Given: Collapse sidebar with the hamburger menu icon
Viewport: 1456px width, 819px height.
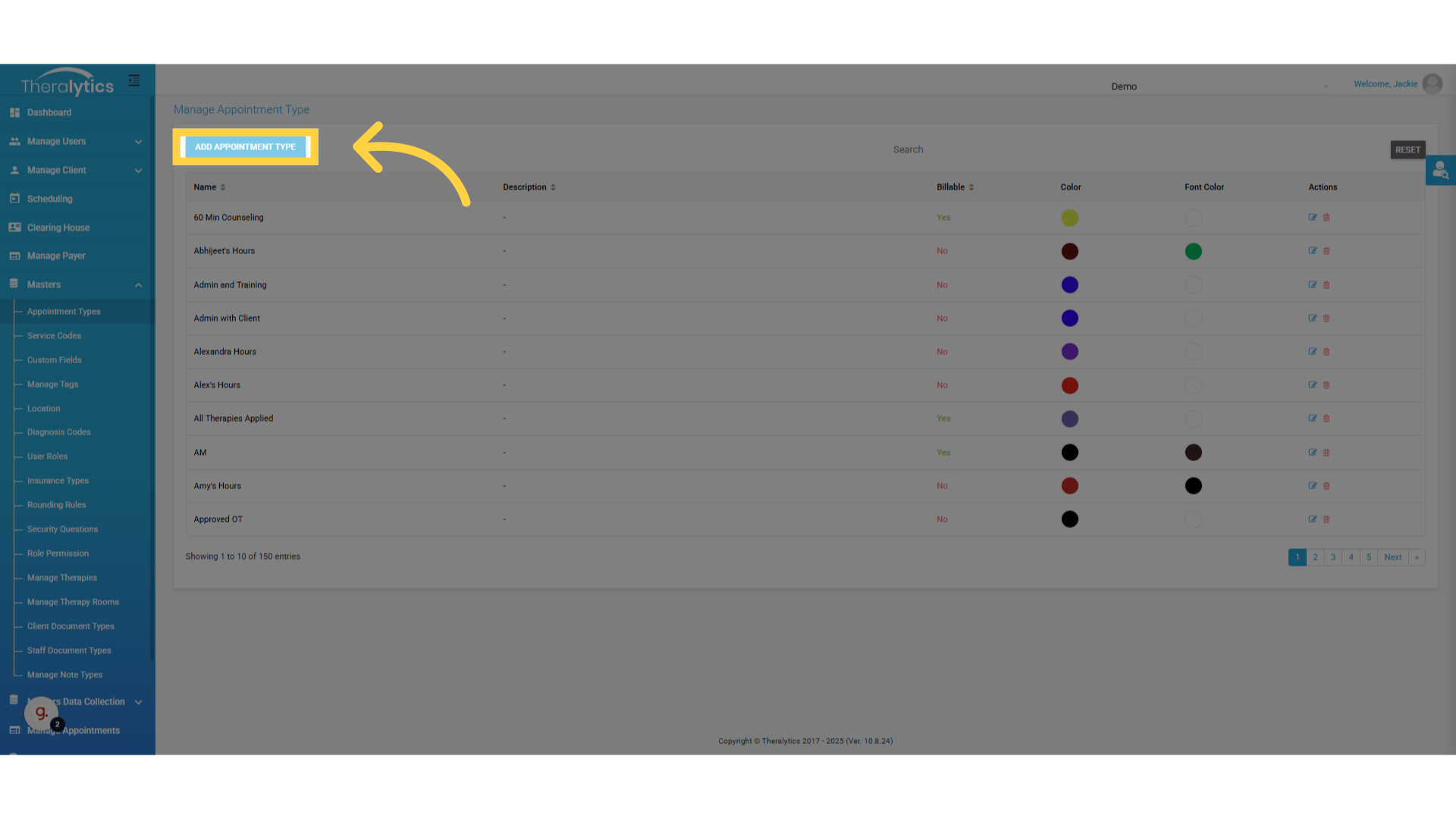Looking at the screenshot, I should (x=134, y=80).
